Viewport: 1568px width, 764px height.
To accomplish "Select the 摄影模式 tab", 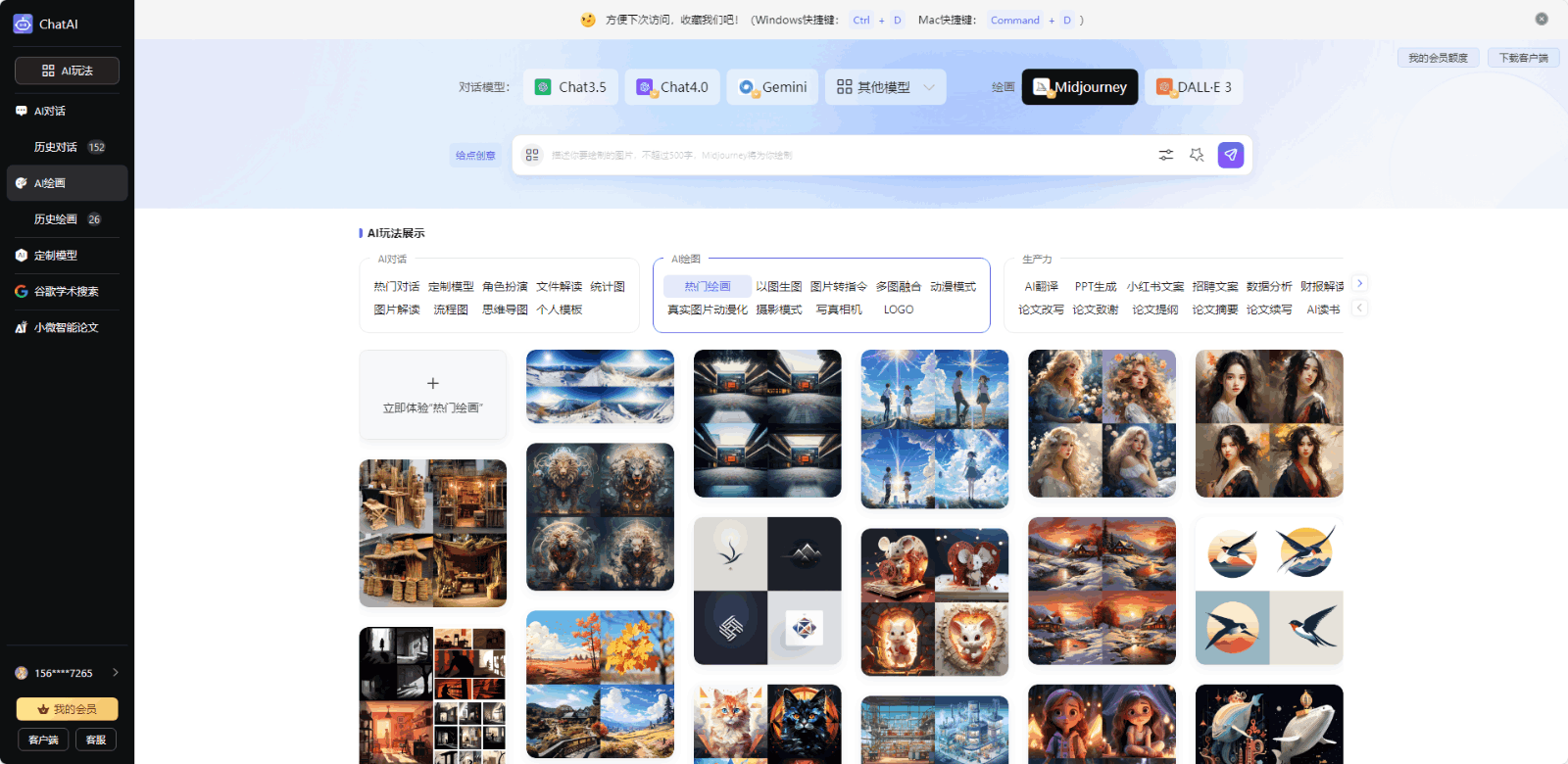I will (778, 310).
